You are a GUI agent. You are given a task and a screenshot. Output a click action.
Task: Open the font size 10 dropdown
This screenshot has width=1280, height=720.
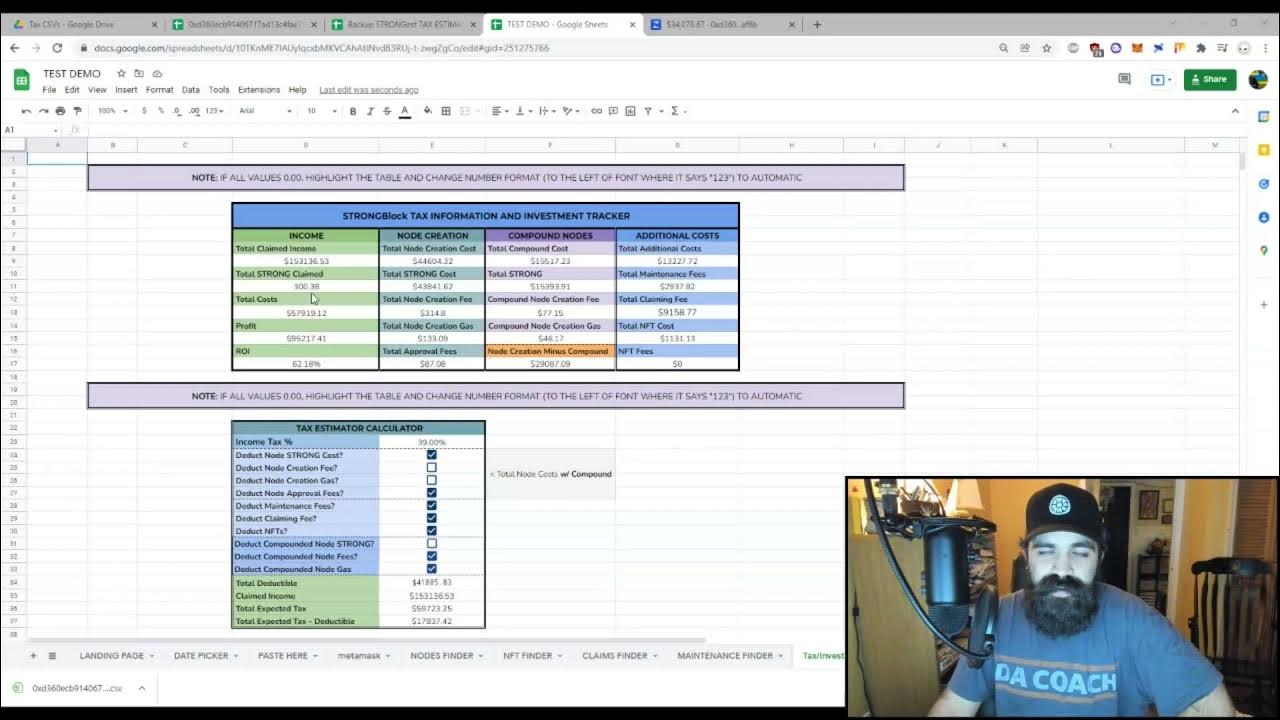click(x=320, y=111)
